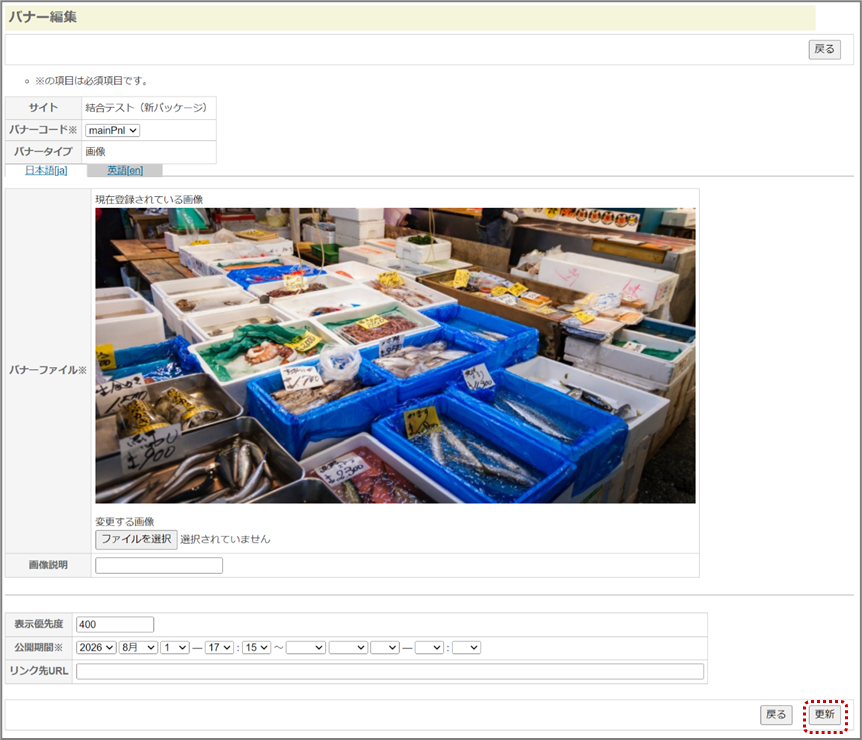
Task: Open the start year dropdown showing 2026
Action: 96,648
